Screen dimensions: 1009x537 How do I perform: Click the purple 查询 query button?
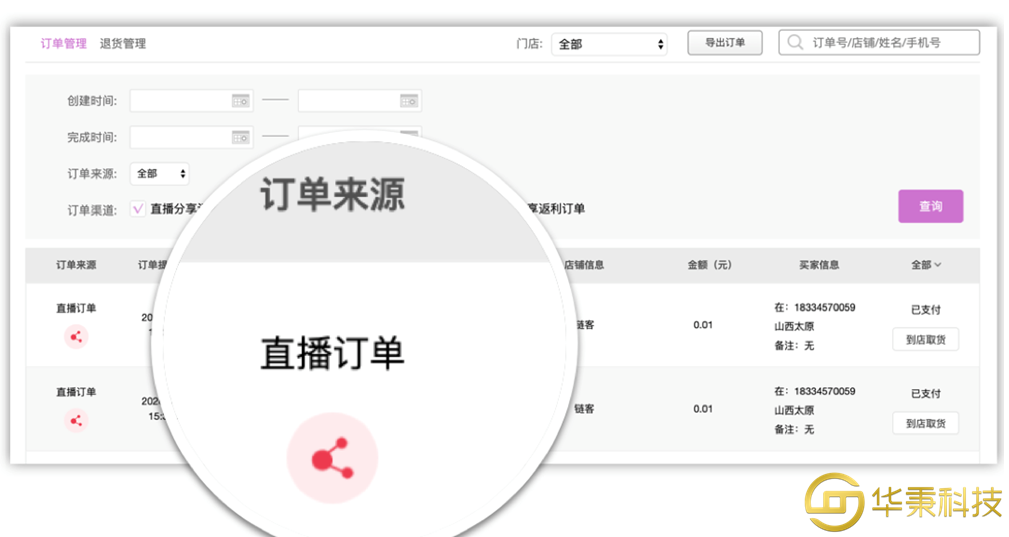coord(930,206)
